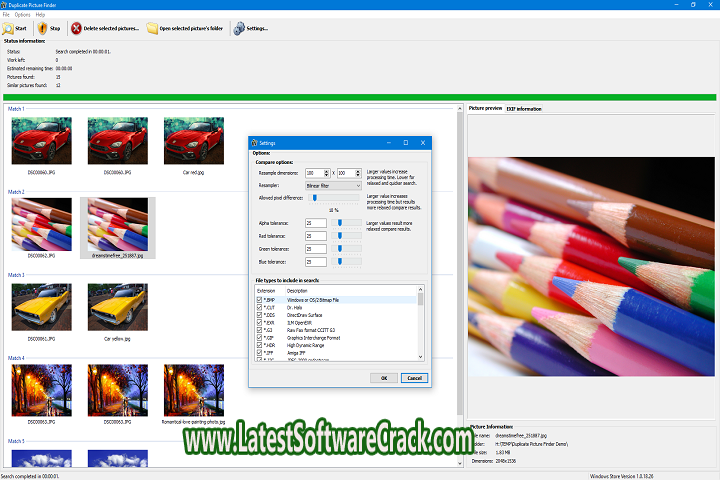
Task: Click the Open selected picture's folder icon
Action: click(152, 28)
